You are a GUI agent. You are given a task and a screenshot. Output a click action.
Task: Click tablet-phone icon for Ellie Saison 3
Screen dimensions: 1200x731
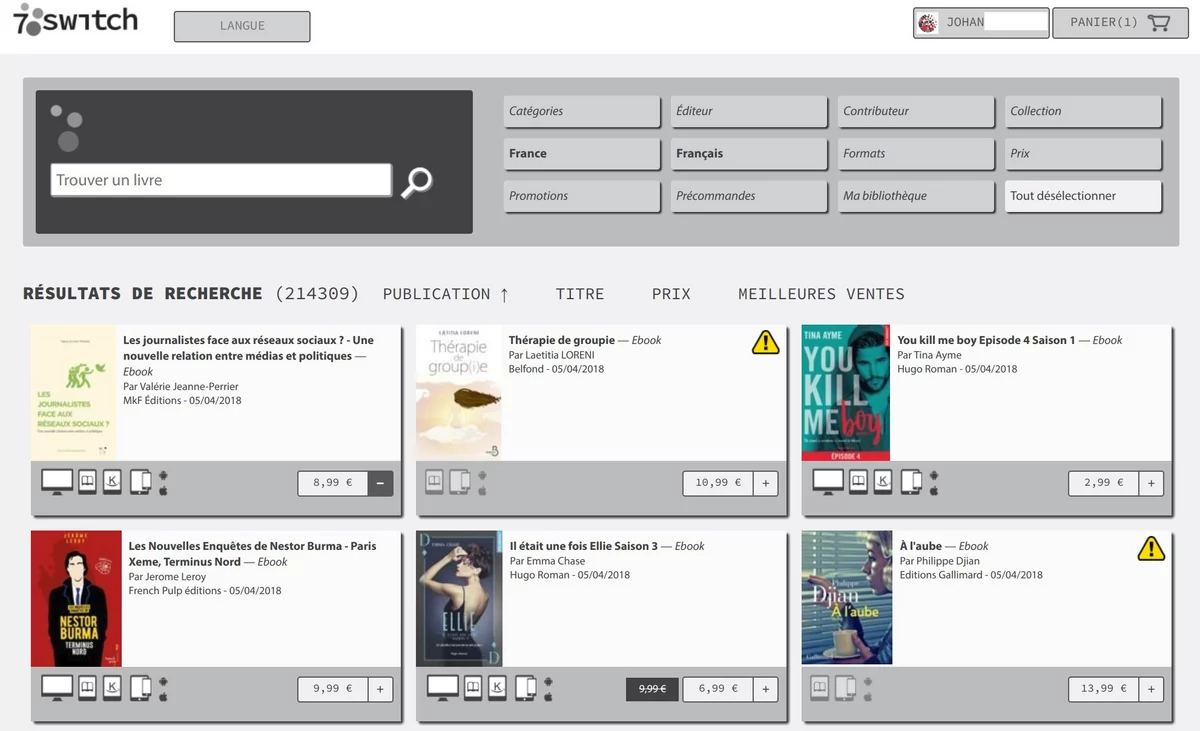point(526,688)
